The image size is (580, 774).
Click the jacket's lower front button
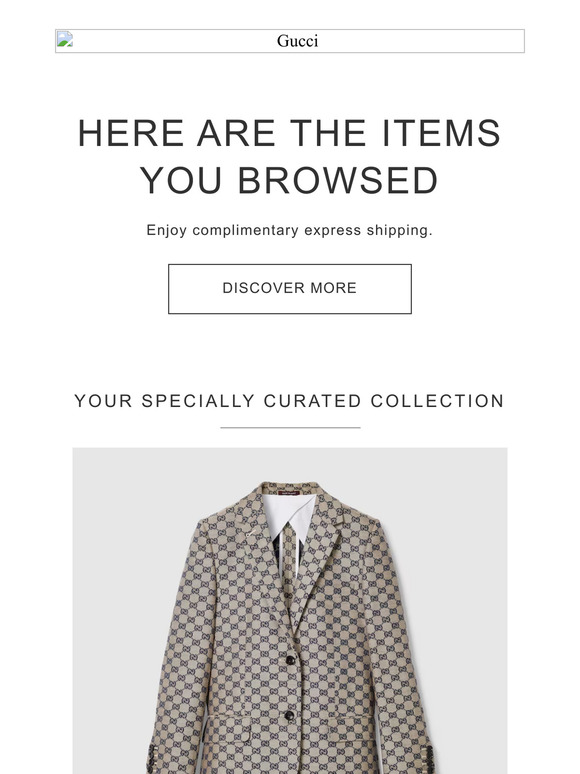[289, 715]
